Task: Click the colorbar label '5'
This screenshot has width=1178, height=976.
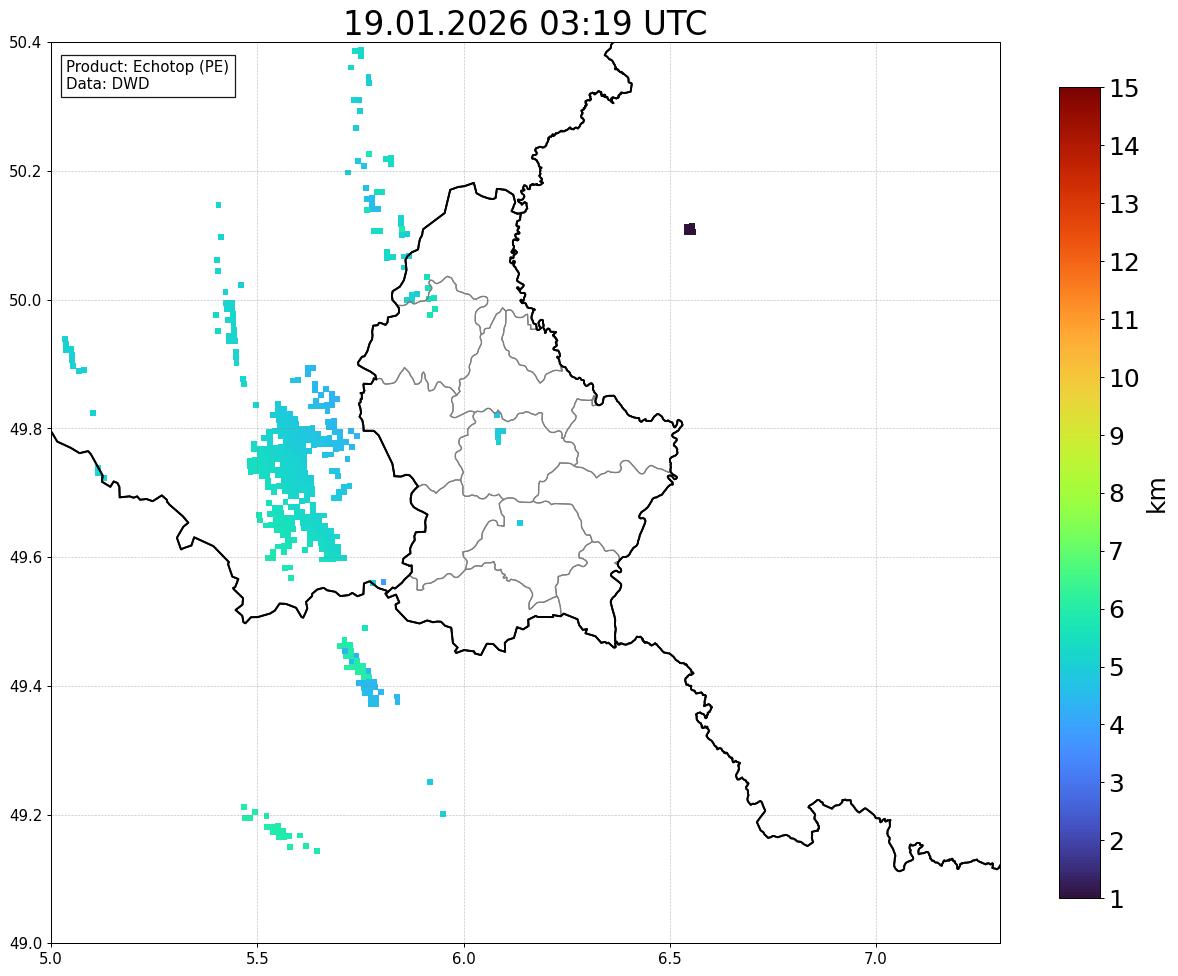Action: [1116, 667]
